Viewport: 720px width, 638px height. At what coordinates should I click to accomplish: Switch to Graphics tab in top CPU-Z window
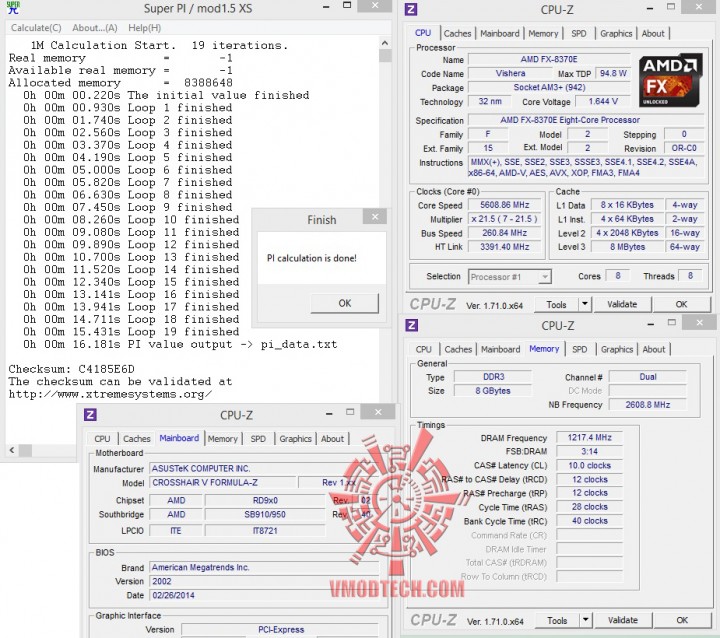click(616, 34)
